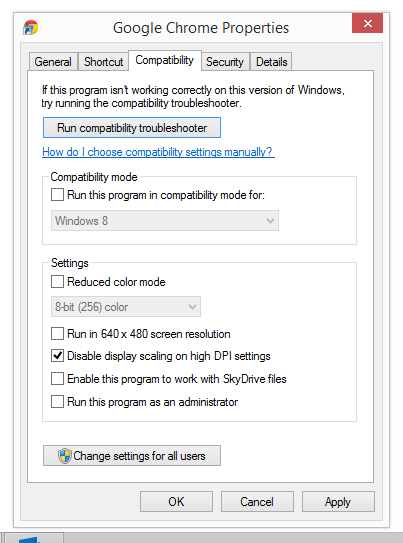View the Details tab
This screenshot has width=403, height=543.
(271, 62)
